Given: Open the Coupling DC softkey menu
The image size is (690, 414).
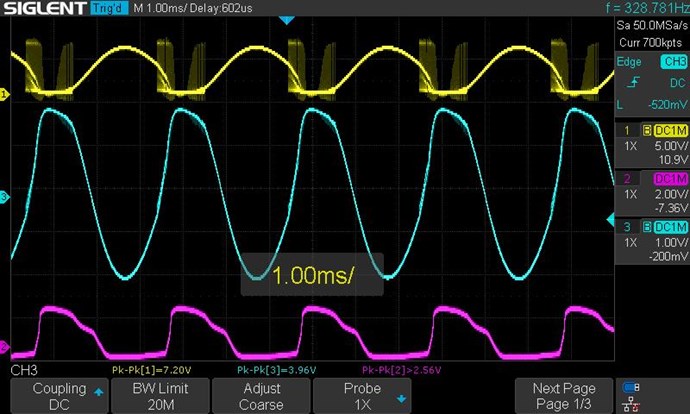Looking at the screenshot, I should pos(59,396).
